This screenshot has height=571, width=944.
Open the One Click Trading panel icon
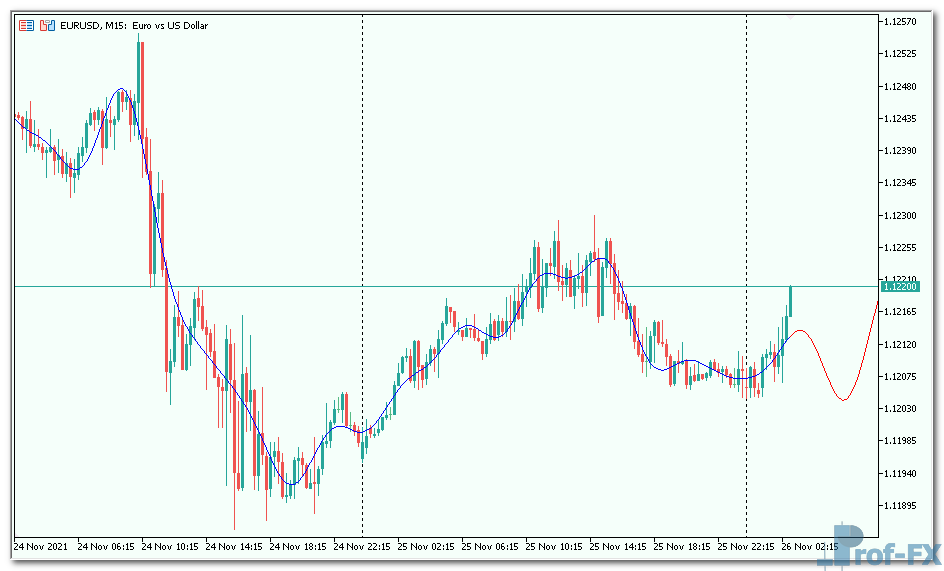27,25
